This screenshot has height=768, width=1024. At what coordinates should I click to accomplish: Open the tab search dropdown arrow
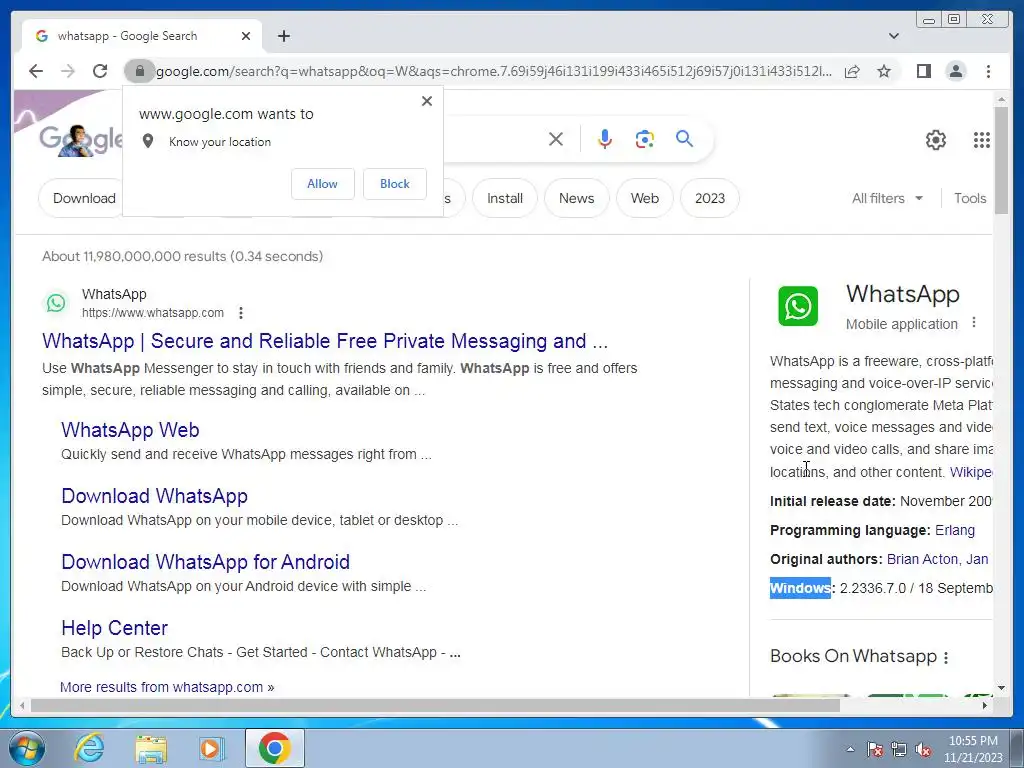894,36
